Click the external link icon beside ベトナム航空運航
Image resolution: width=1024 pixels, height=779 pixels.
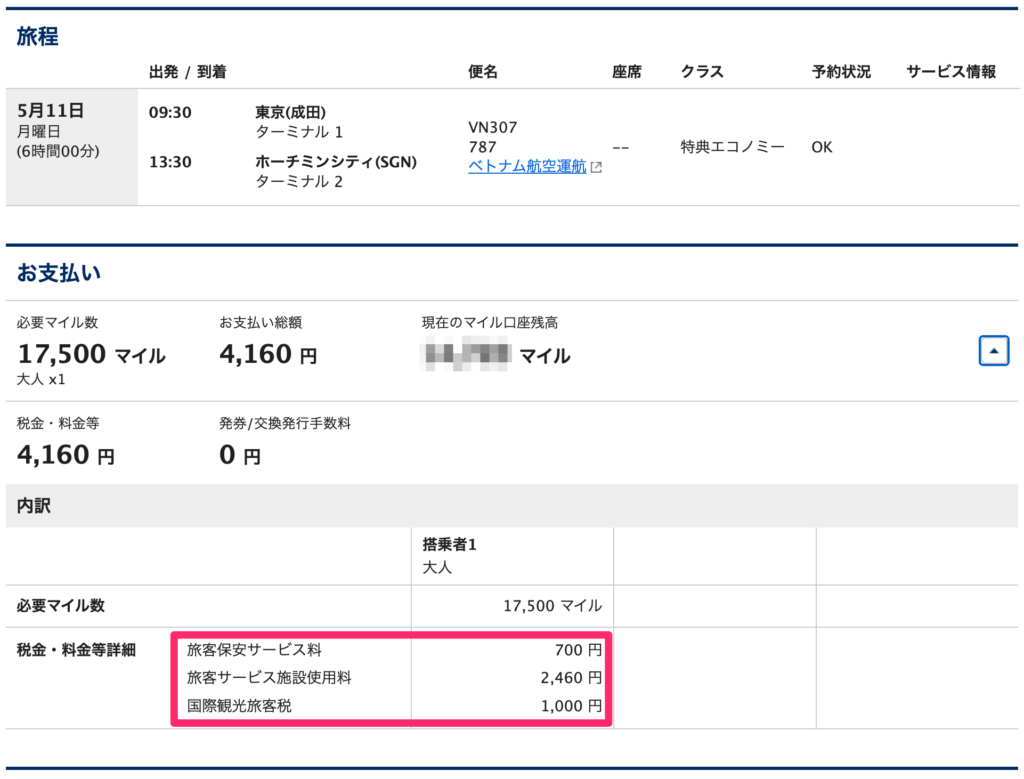pos(596,167)
